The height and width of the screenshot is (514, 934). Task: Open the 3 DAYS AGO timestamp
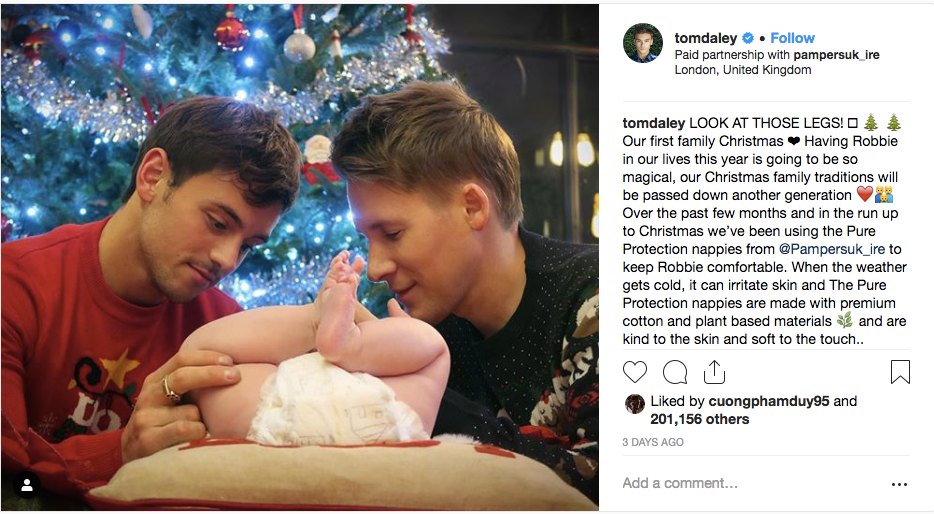[x=653, y=442]
